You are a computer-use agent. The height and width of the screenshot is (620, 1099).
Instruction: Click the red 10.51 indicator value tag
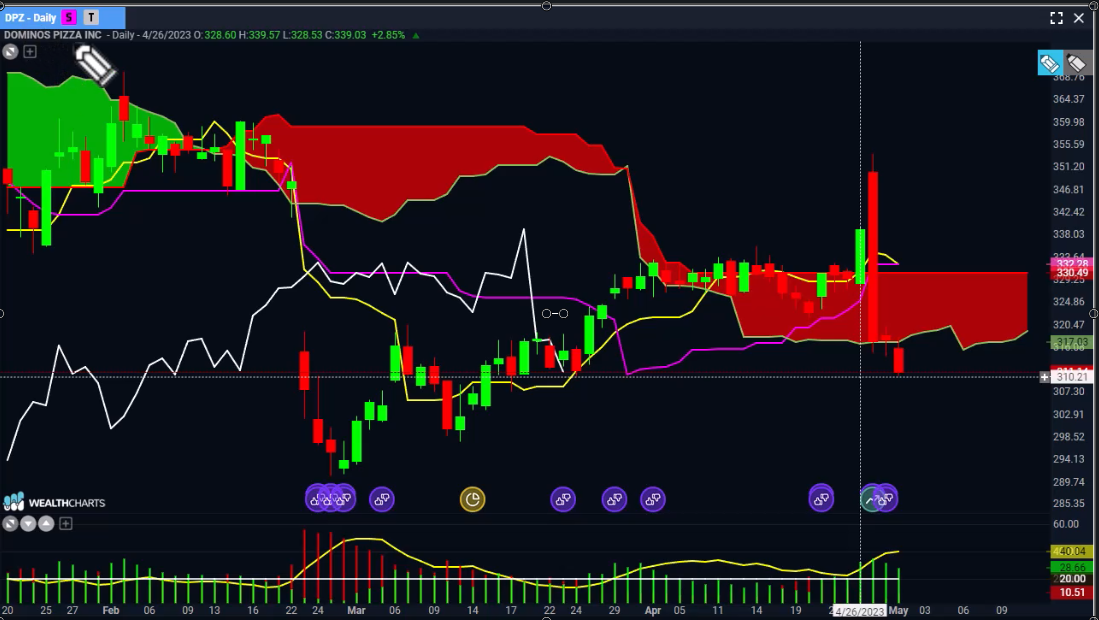pyautogui.click(x=1071, y=593)
